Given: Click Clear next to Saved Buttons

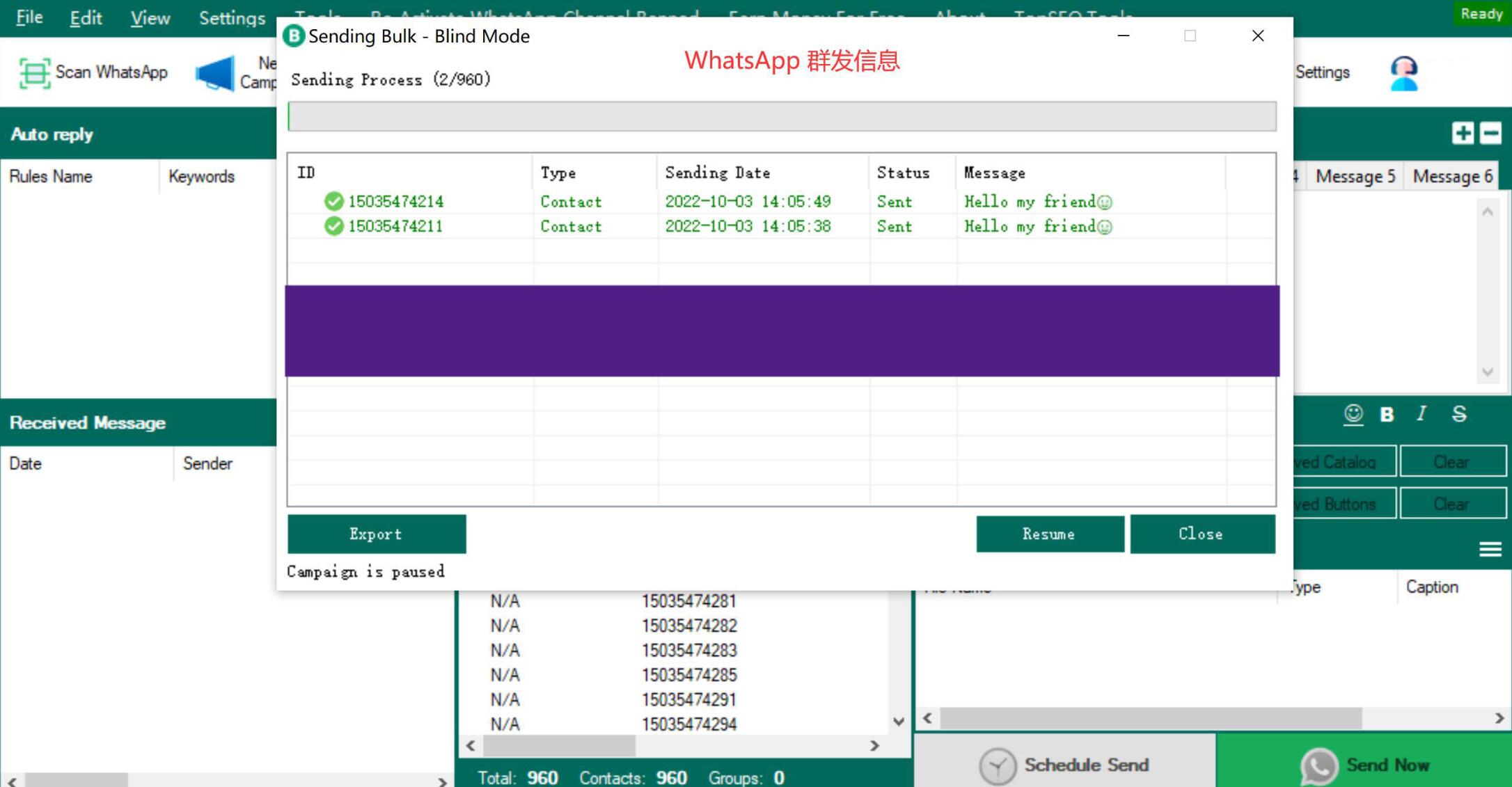Looking at the screenshot, I should (1452, 503).
